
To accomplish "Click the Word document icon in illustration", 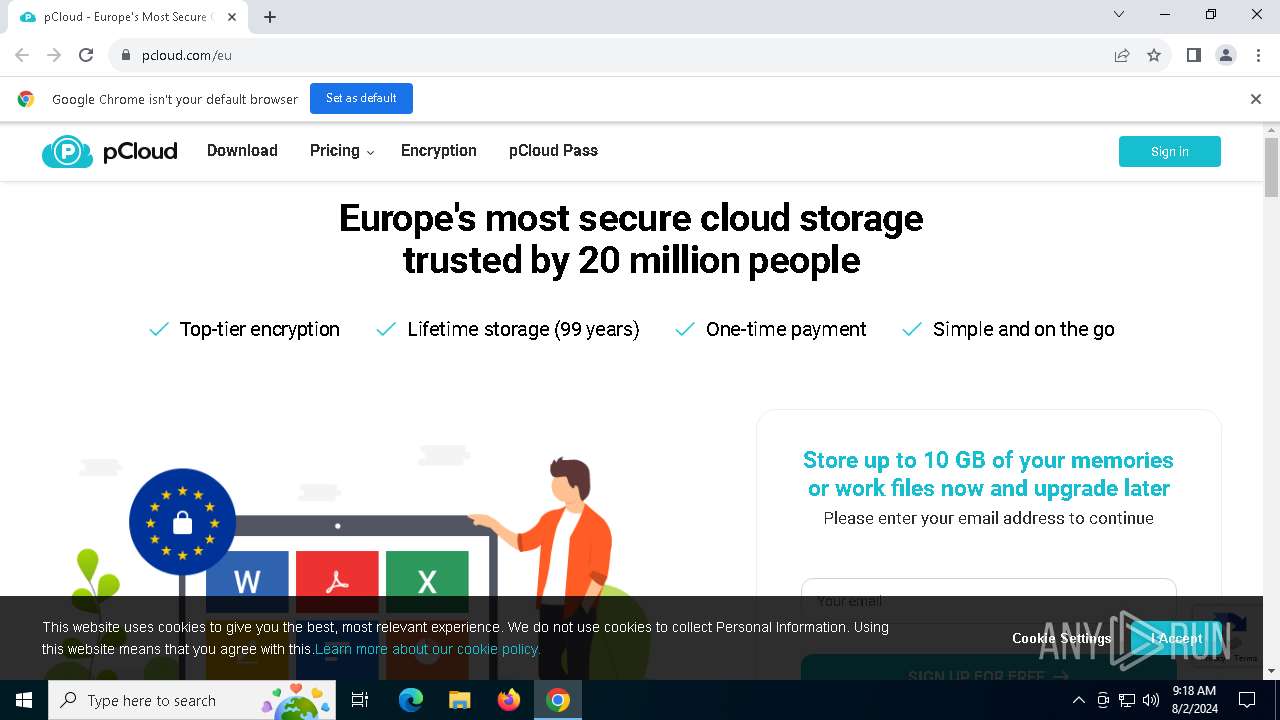I will point(247,581).
